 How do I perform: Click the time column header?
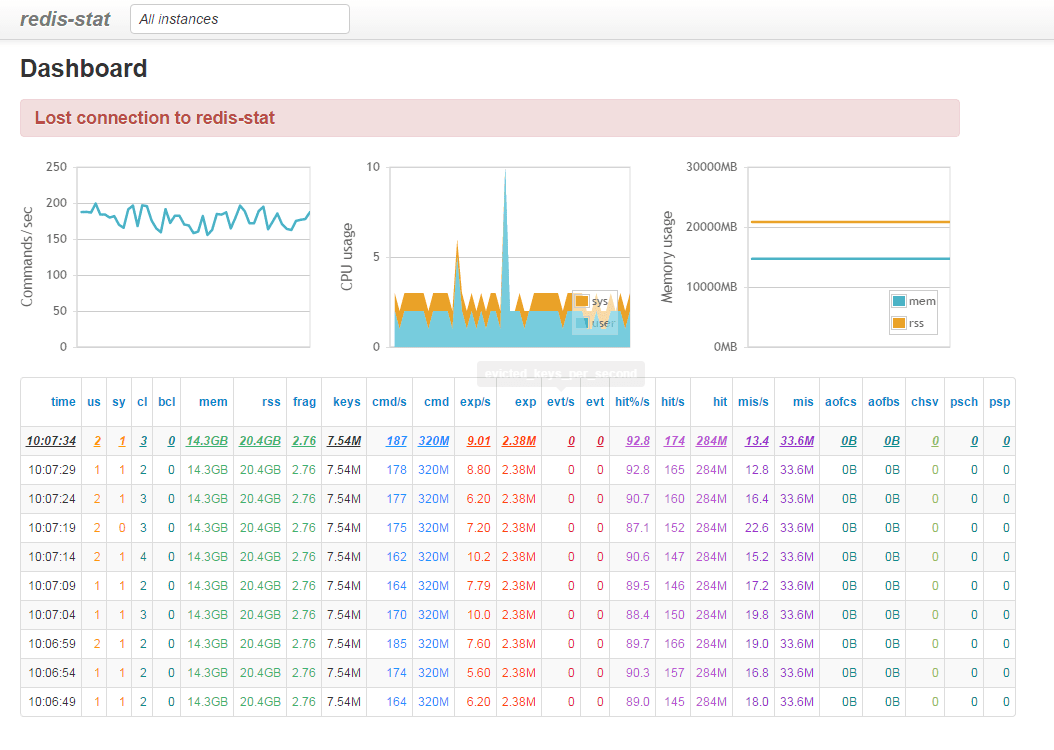(x=63, y=402)
